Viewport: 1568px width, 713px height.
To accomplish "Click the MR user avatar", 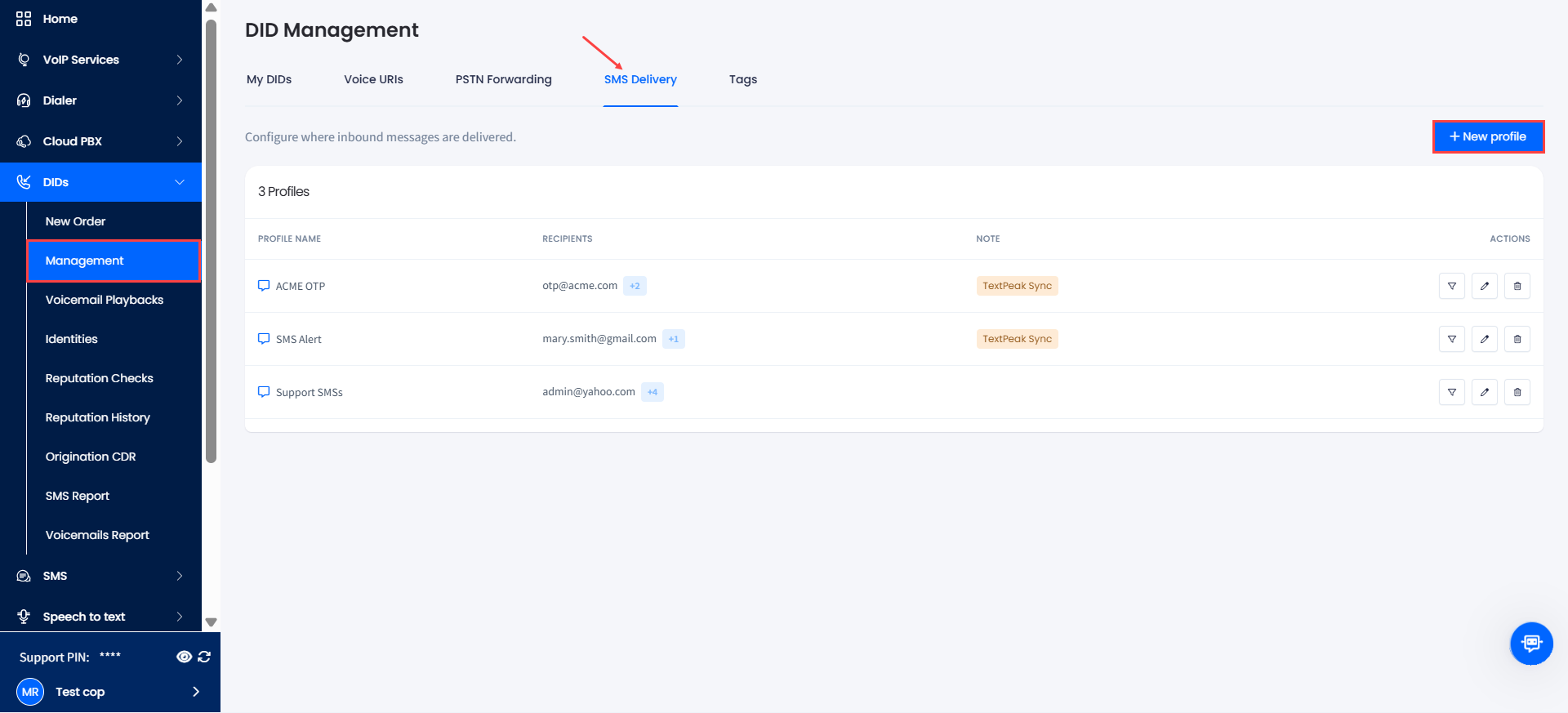I will [30, 692].
